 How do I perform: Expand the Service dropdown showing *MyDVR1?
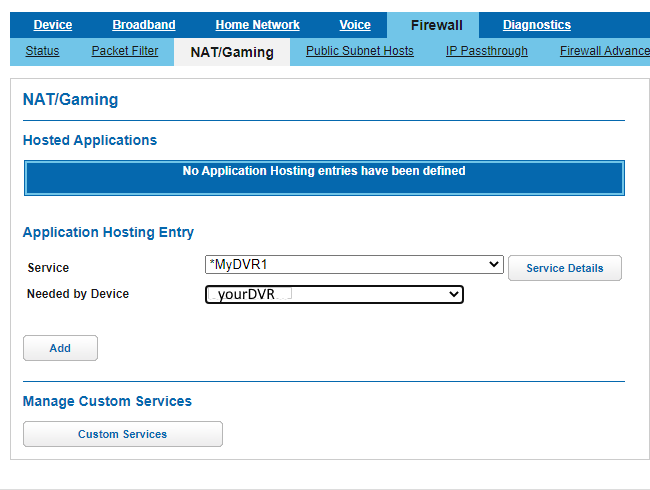click(353, 264)
